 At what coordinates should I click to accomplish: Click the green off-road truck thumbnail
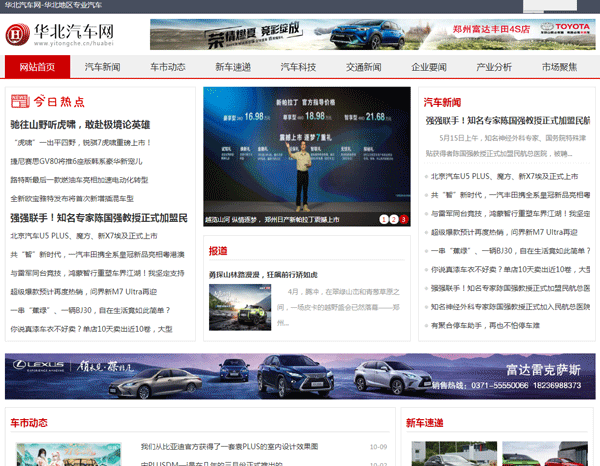tap(240, 307)
